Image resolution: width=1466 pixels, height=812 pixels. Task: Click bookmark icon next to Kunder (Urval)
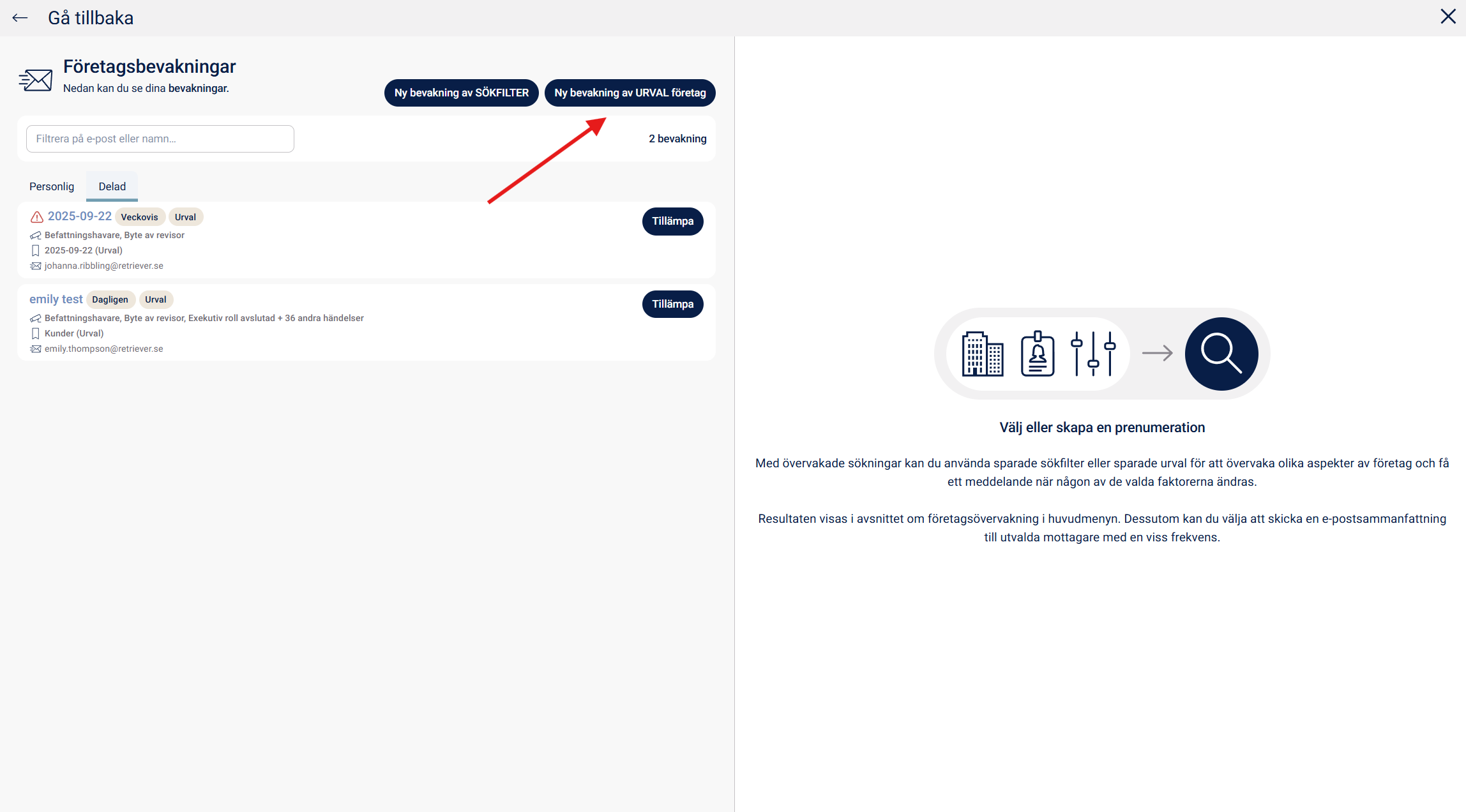point(36,333)
